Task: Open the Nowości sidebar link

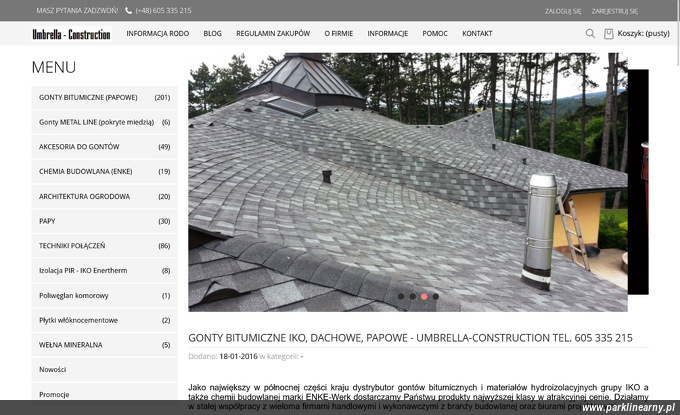Action: (x=105, y=370)
